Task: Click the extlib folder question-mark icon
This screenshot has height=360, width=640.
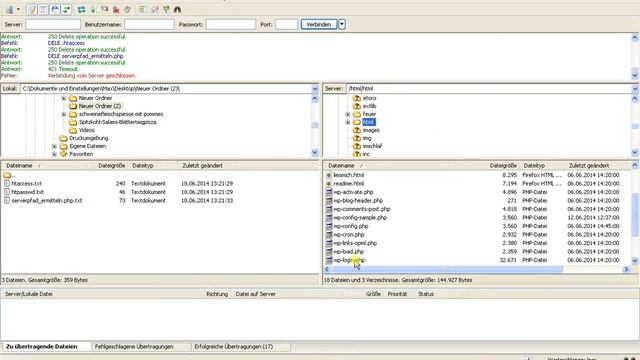Action: (x=357, y=106)
